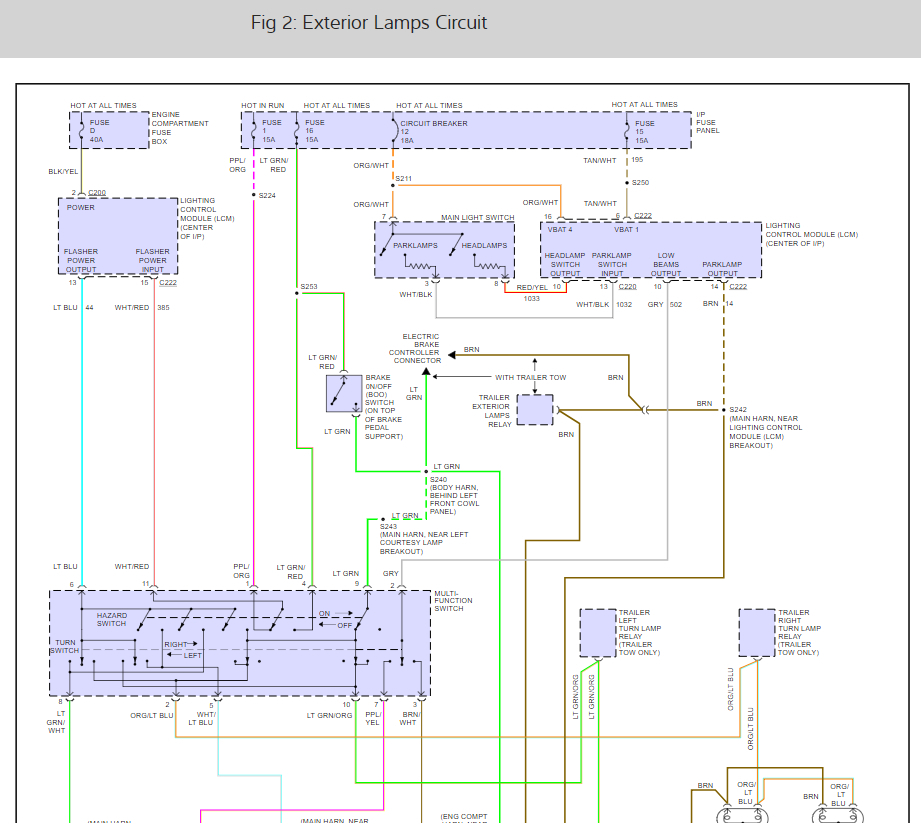Select the "MAIN LIGHT SWITCH" heading
The width and height of the screenshot is (921, 836).
478,218
